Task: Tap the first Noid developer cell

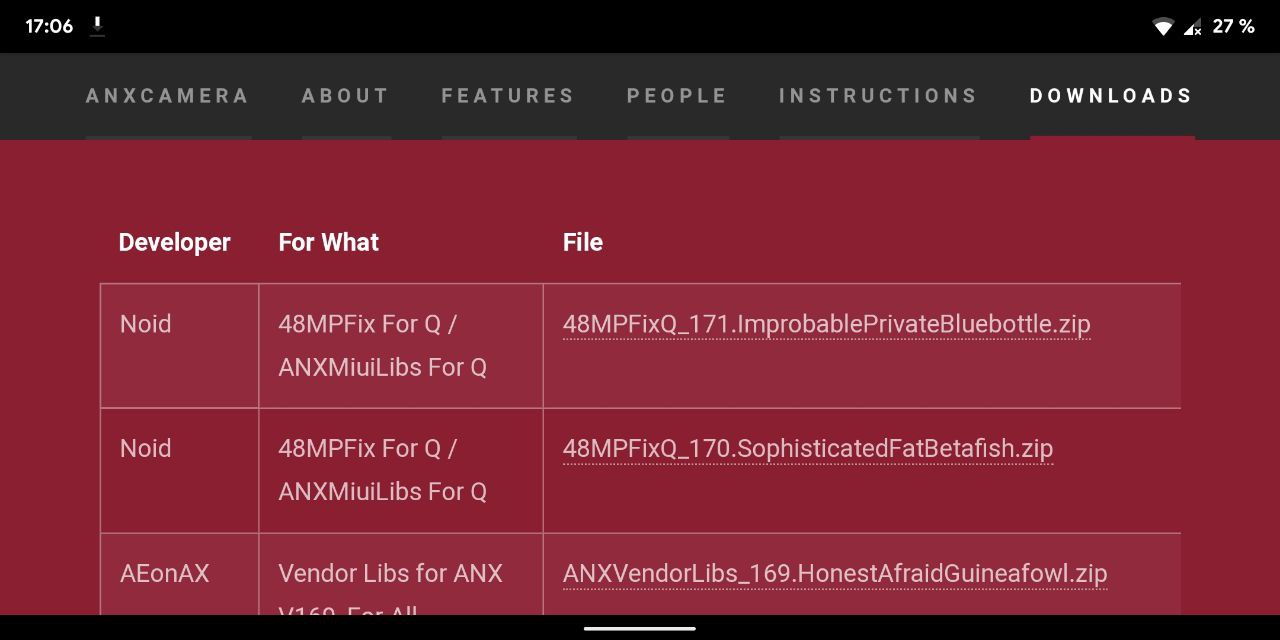Action: (146, 324)
